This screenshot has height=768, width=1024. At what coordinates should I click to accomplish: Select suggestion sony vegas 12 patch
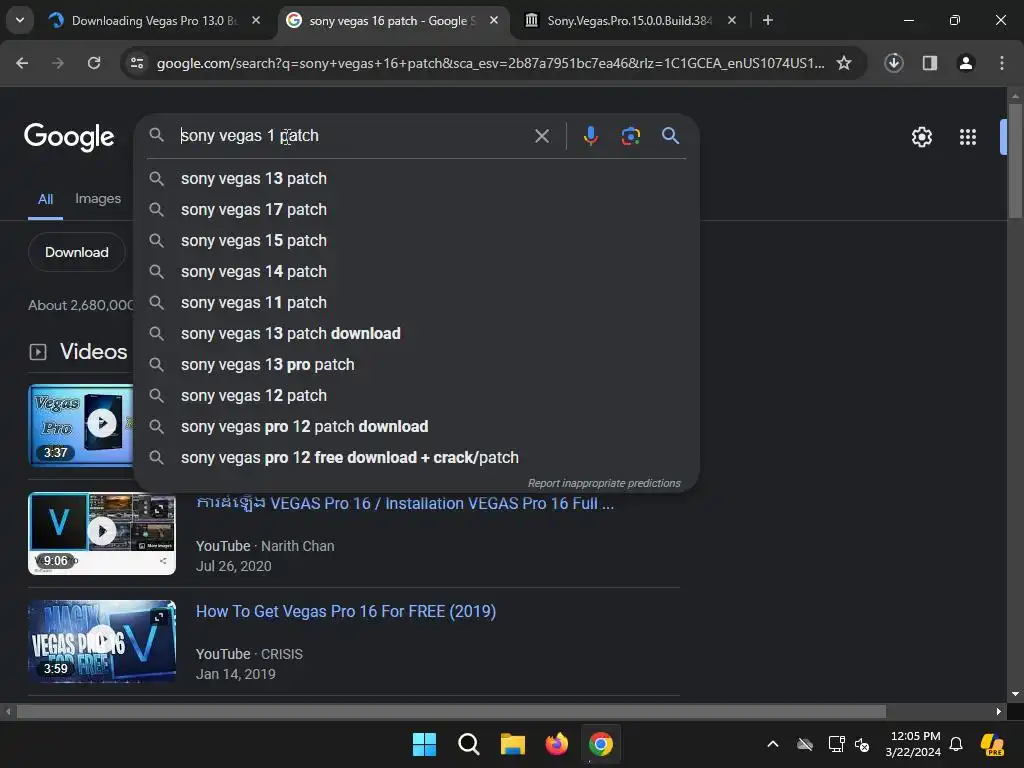tap(417, 396)
